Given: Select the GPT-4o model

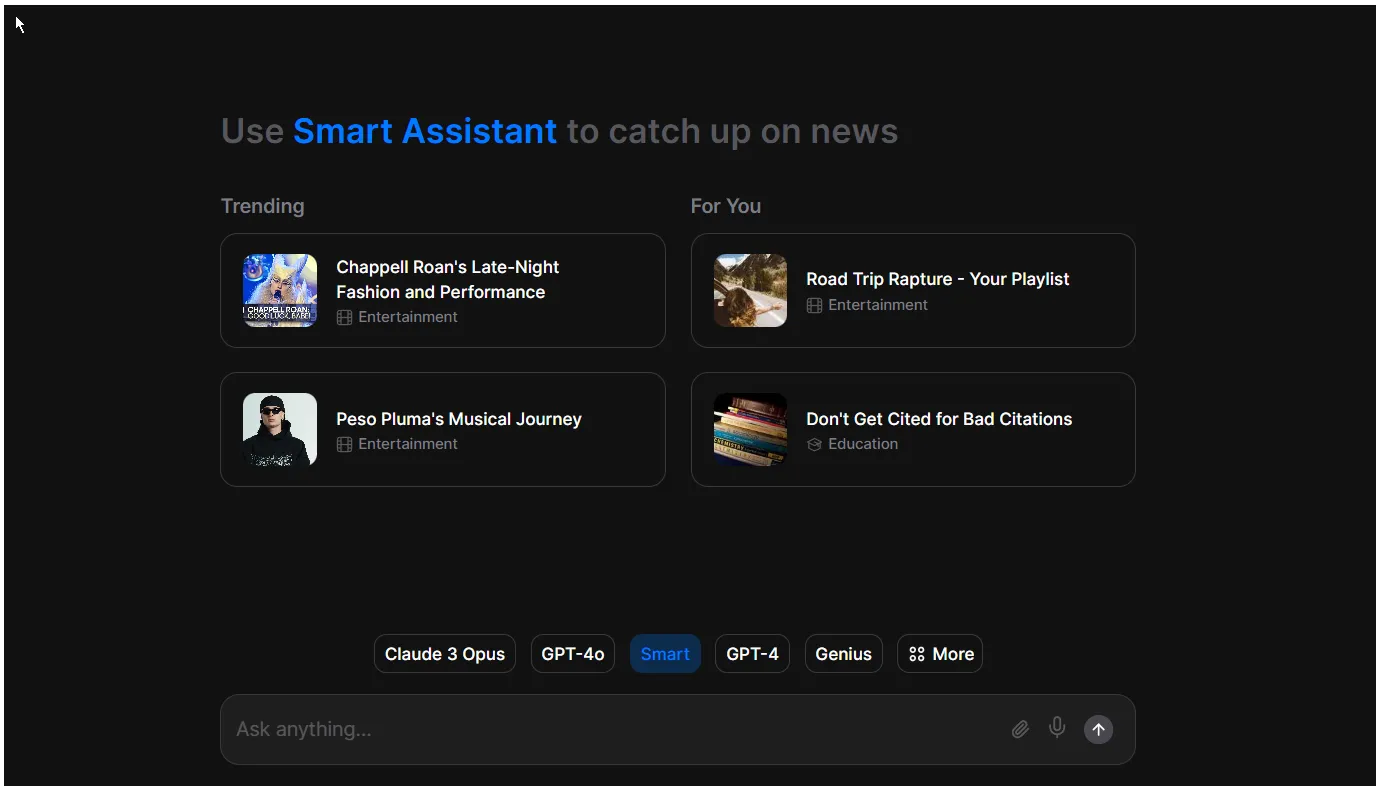Looking at the screenshot, I should point(573,654).
